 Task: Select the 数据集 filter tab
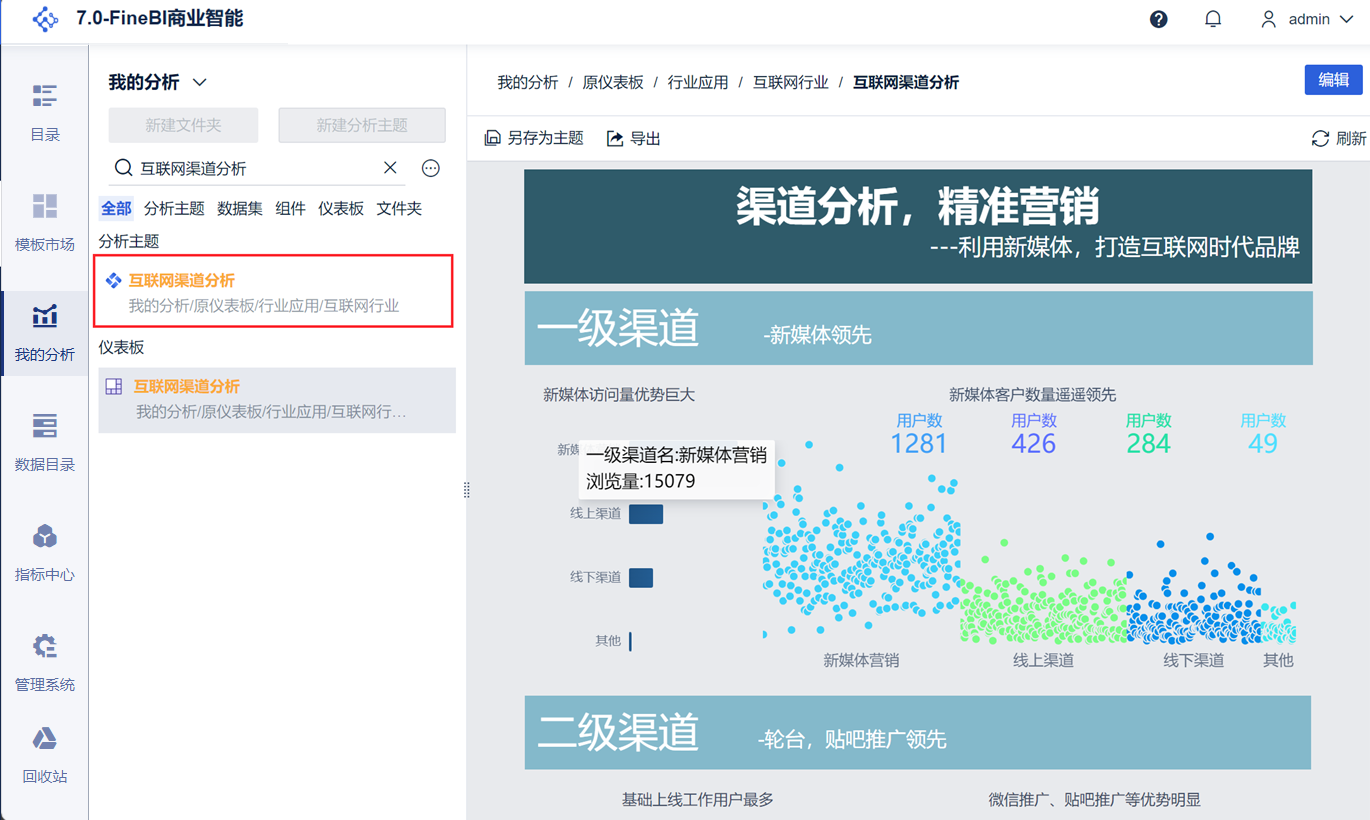pyautogui.click(x=240, y=208)
